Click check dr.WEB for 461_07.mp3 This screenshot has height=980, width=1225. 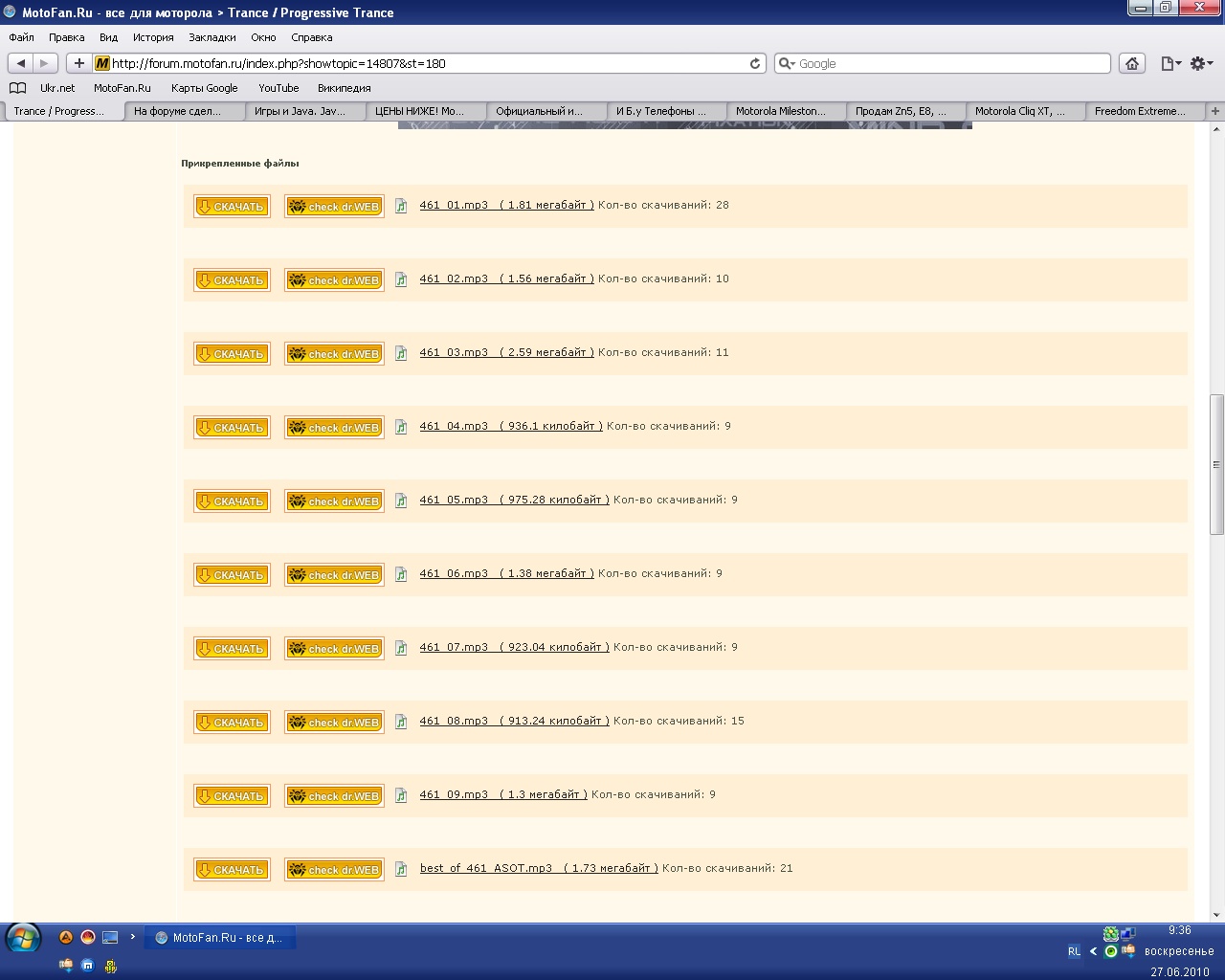[x=334, y=649]
